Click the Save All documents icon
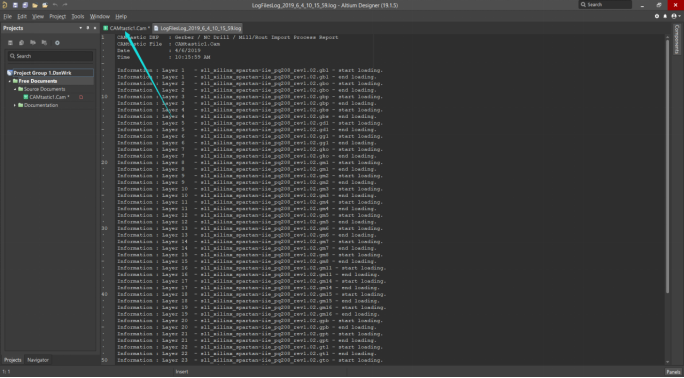The width and height of the screenshot is (684, 378). click(x=25, y=5)
